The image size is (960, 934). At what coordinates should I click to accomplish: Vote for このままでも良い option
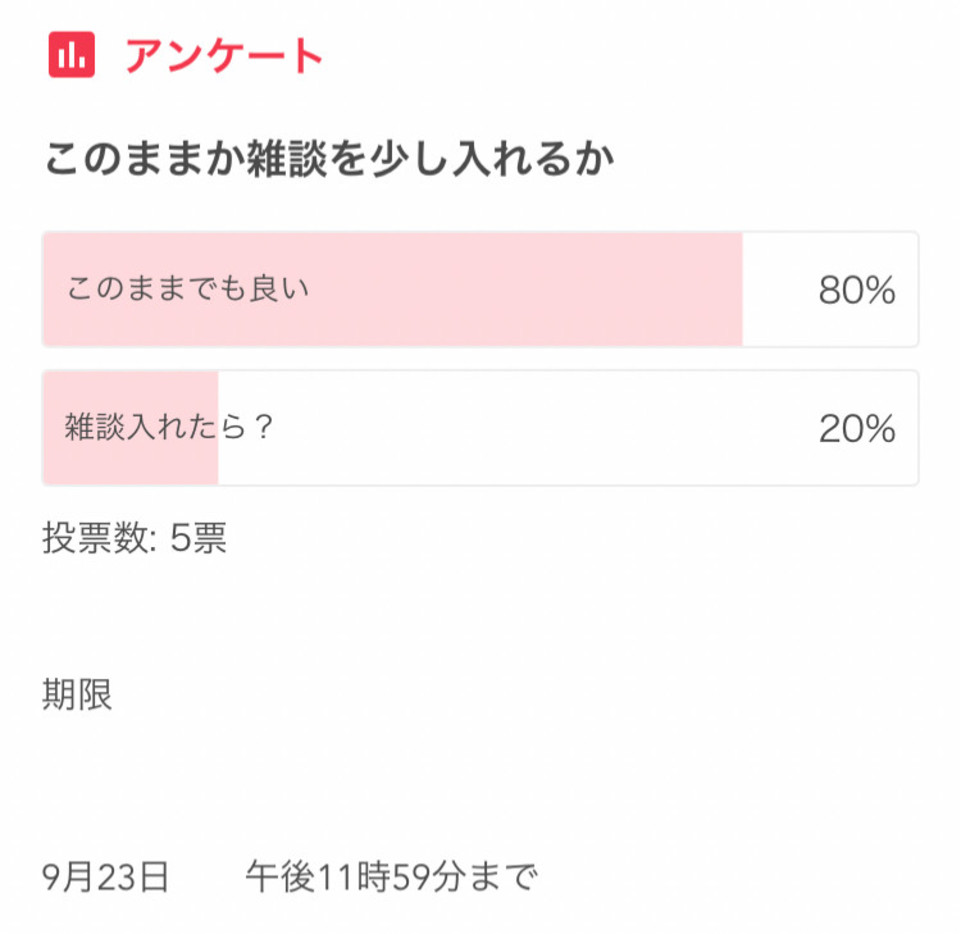click(x=481, y=290)
